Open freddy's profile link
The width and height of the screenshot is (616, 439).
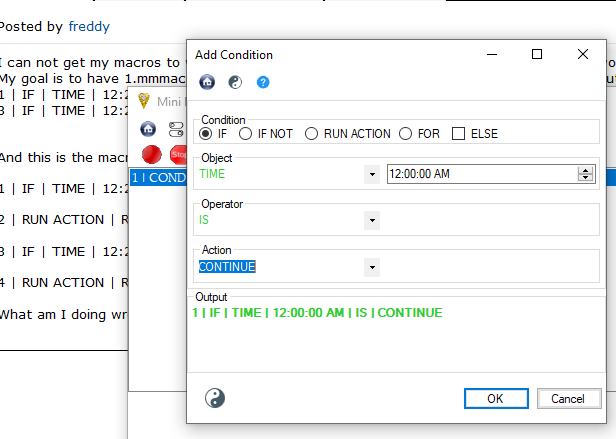click(x=89, y=26)
